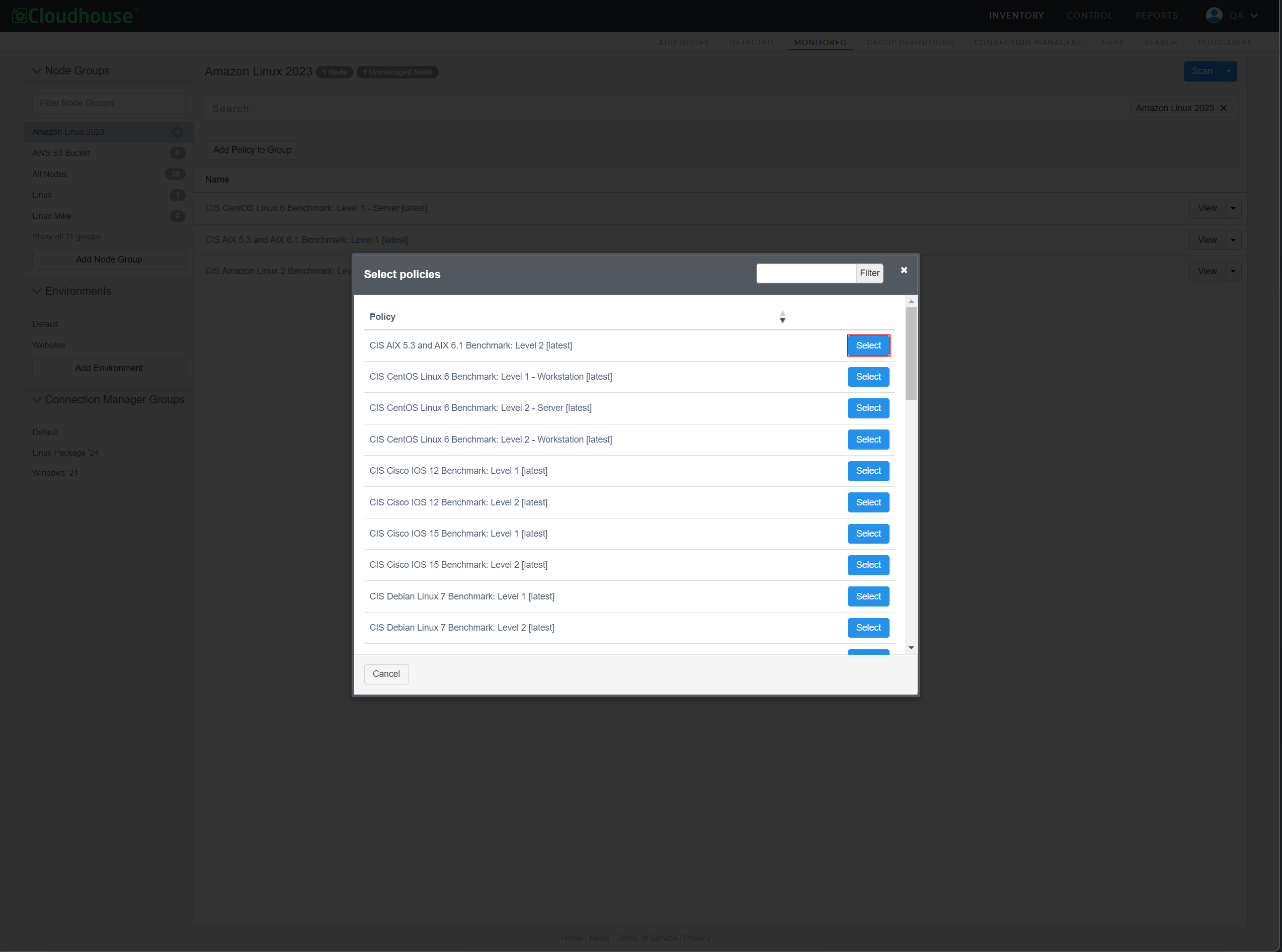Click the Add Environment button
The width and height of the screenshot is (1282, 952).
coord(109,368)
